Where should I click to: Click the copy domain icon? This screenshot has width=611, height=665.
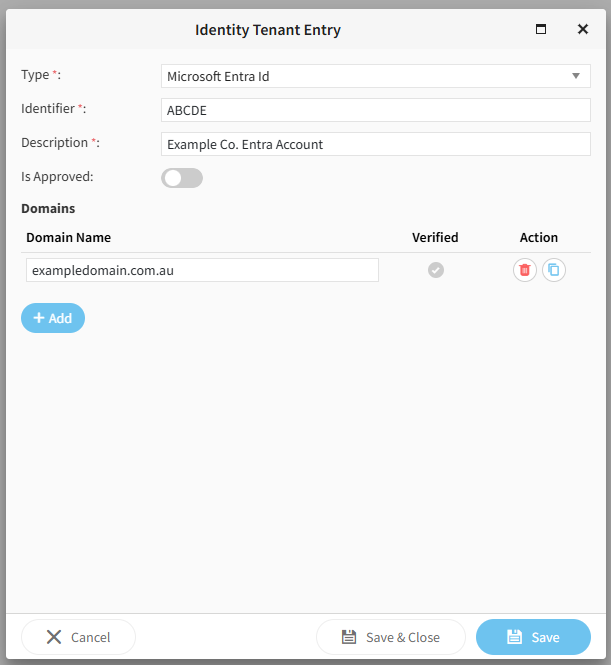tap(554, 270)
